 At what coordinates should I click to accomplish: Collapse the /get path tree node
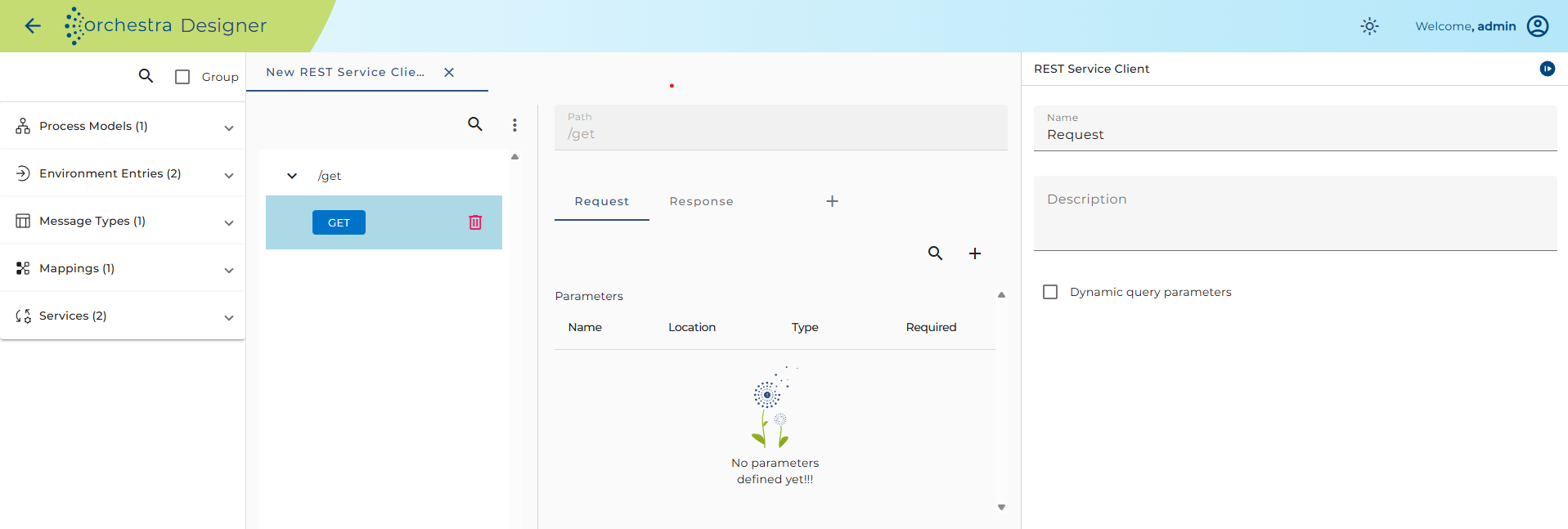pyautogui.click(x=292, y=176)
